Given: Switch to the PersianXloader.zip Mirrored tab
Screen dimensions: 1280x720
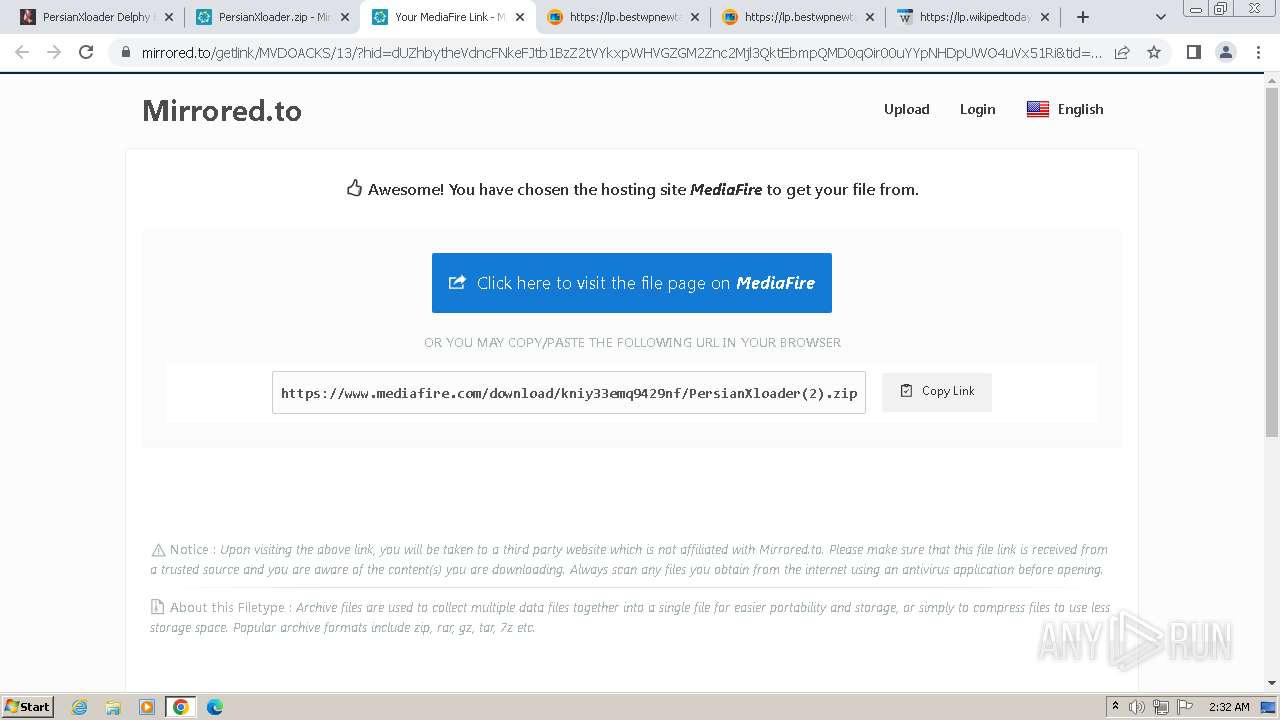Looking at the screenshot, I should pos(272,17).
